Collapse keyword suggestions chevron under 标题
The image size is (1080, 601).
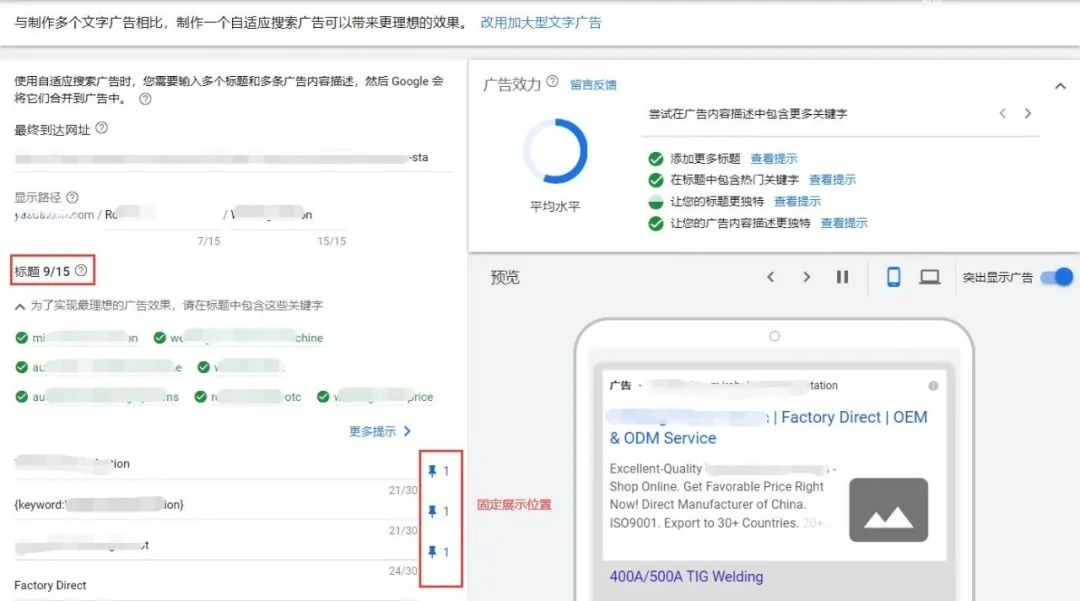[20, 306]
